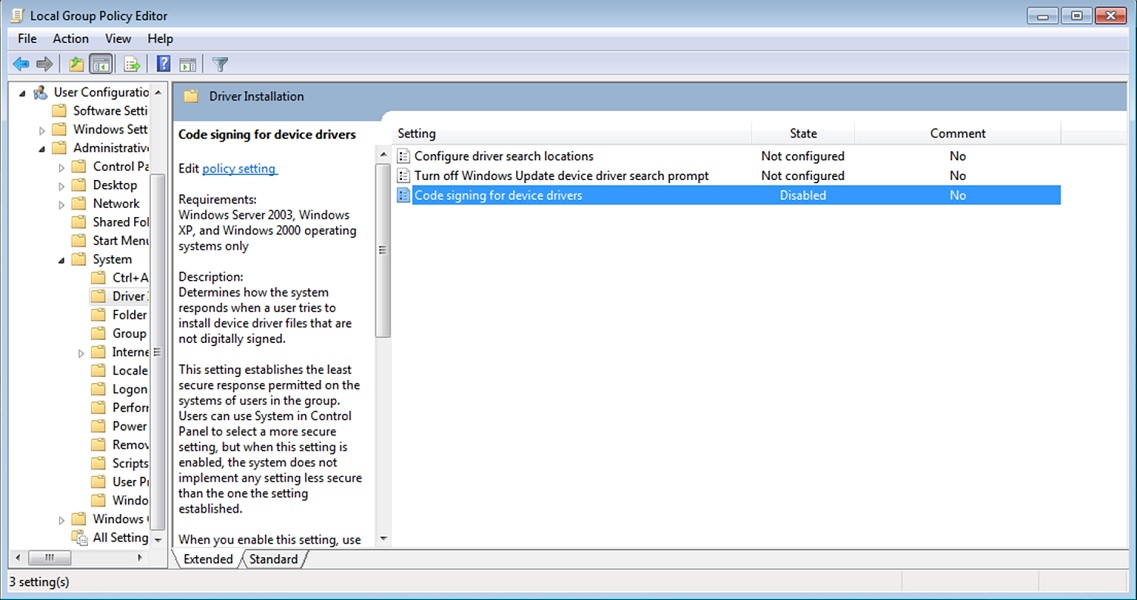Click the Driver Installation header folder icon
1137x600 pixels.
[x=191, y=96]
